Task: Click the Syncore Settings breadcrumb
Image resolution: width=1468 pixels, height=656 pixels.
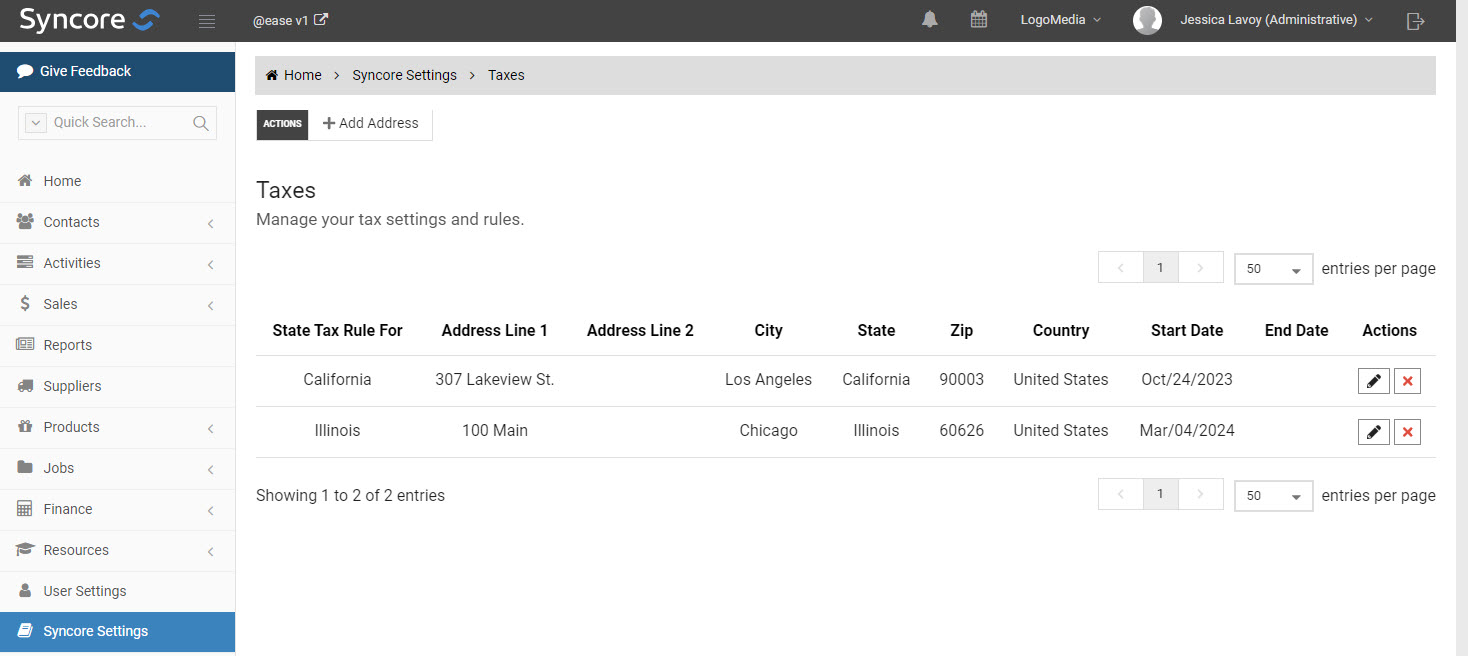Action: point(404,75)
